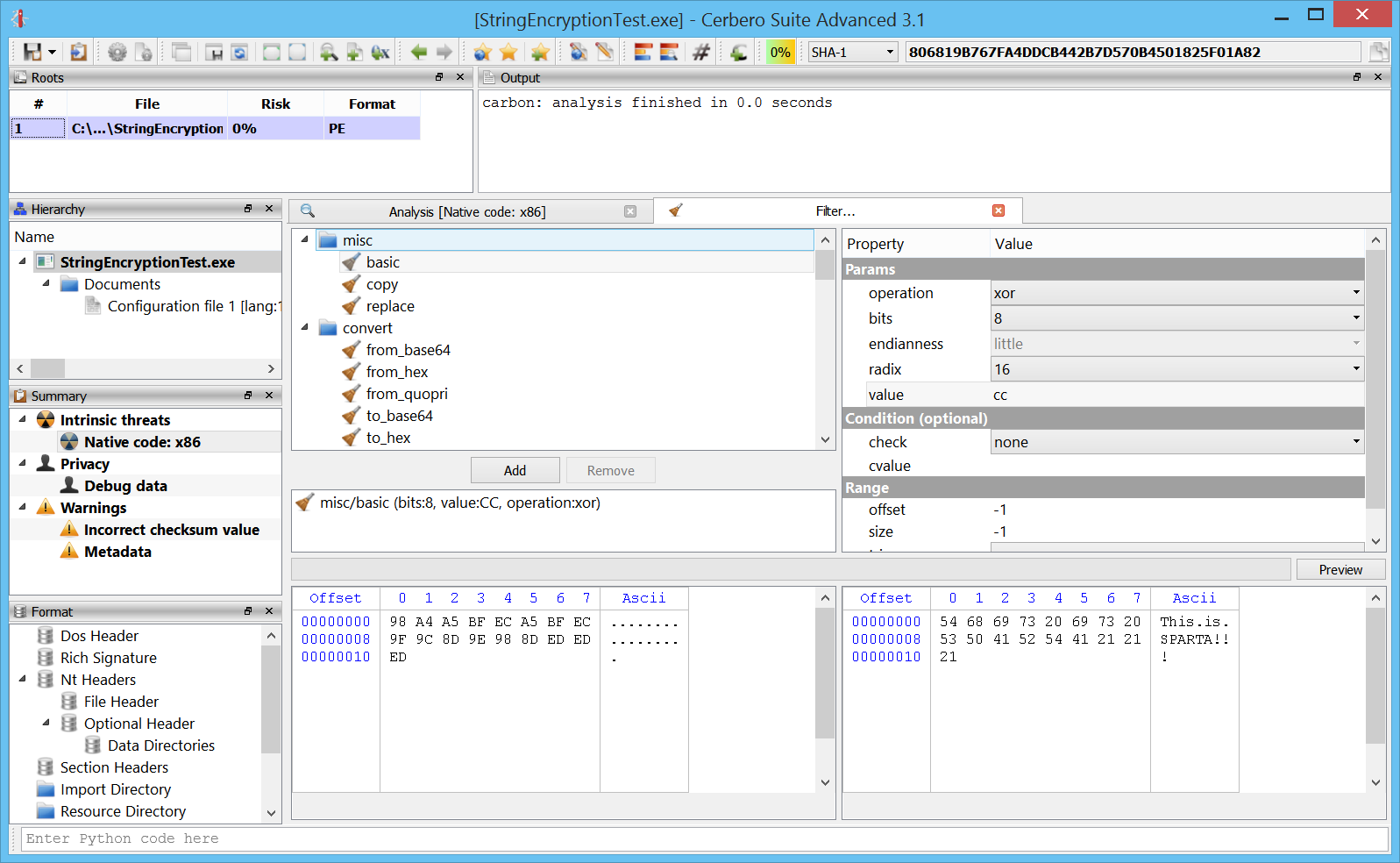Screen dimensions: 1400x863
Task: Click the colored layout bars toolbar icon
Action: (x=643, y=52)
